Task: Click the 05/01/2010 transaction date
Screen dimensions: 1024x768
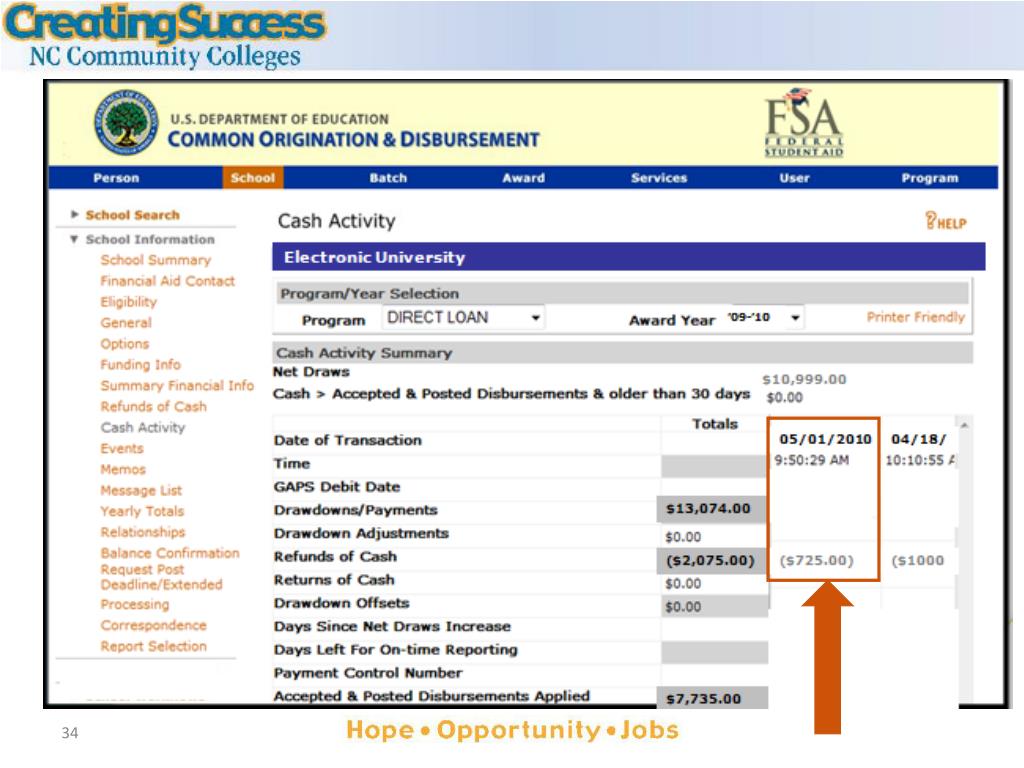Action: (825, 439)
